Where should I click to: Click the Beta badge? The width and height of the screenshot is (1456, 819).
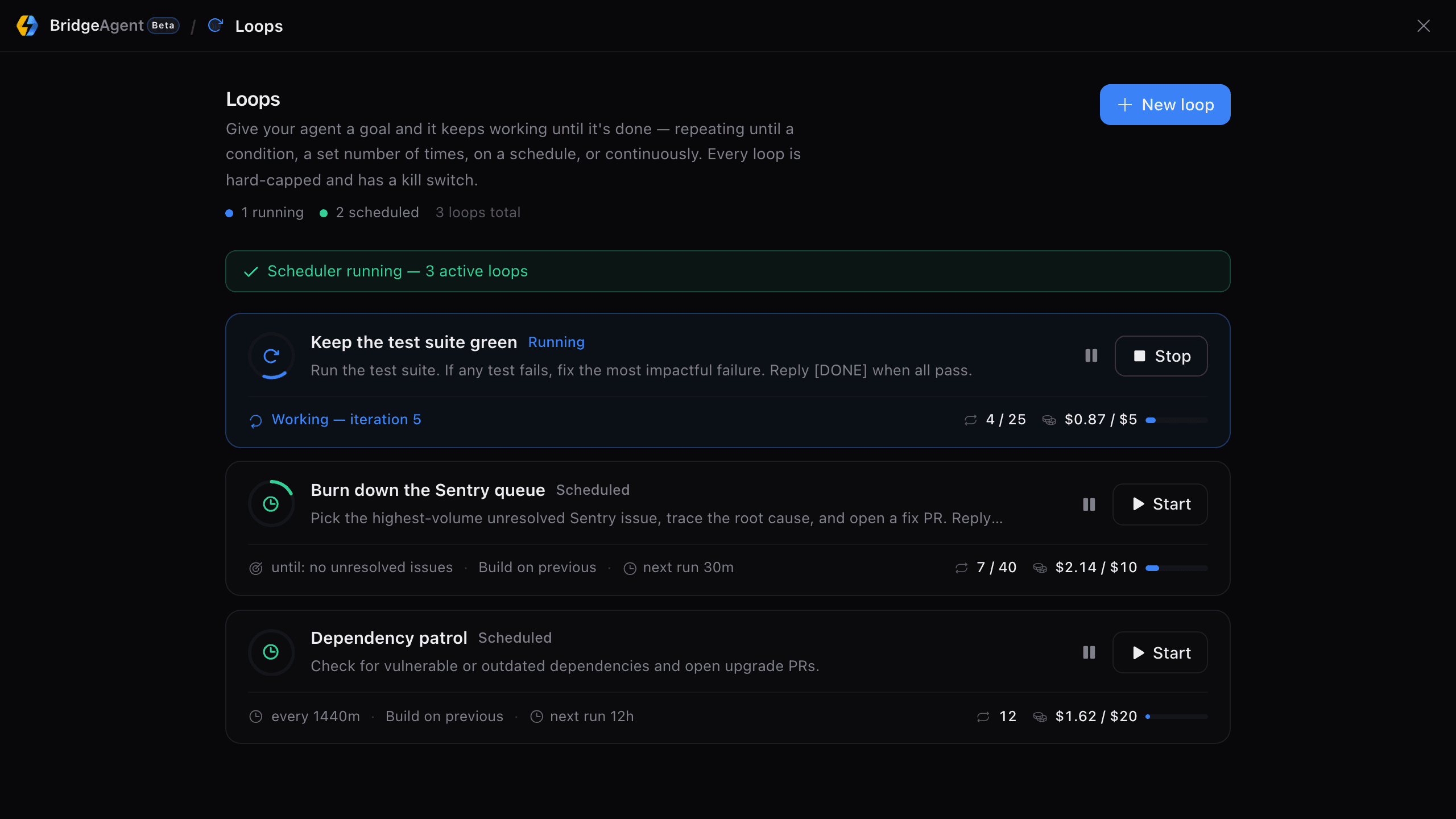tap(163, 26)
